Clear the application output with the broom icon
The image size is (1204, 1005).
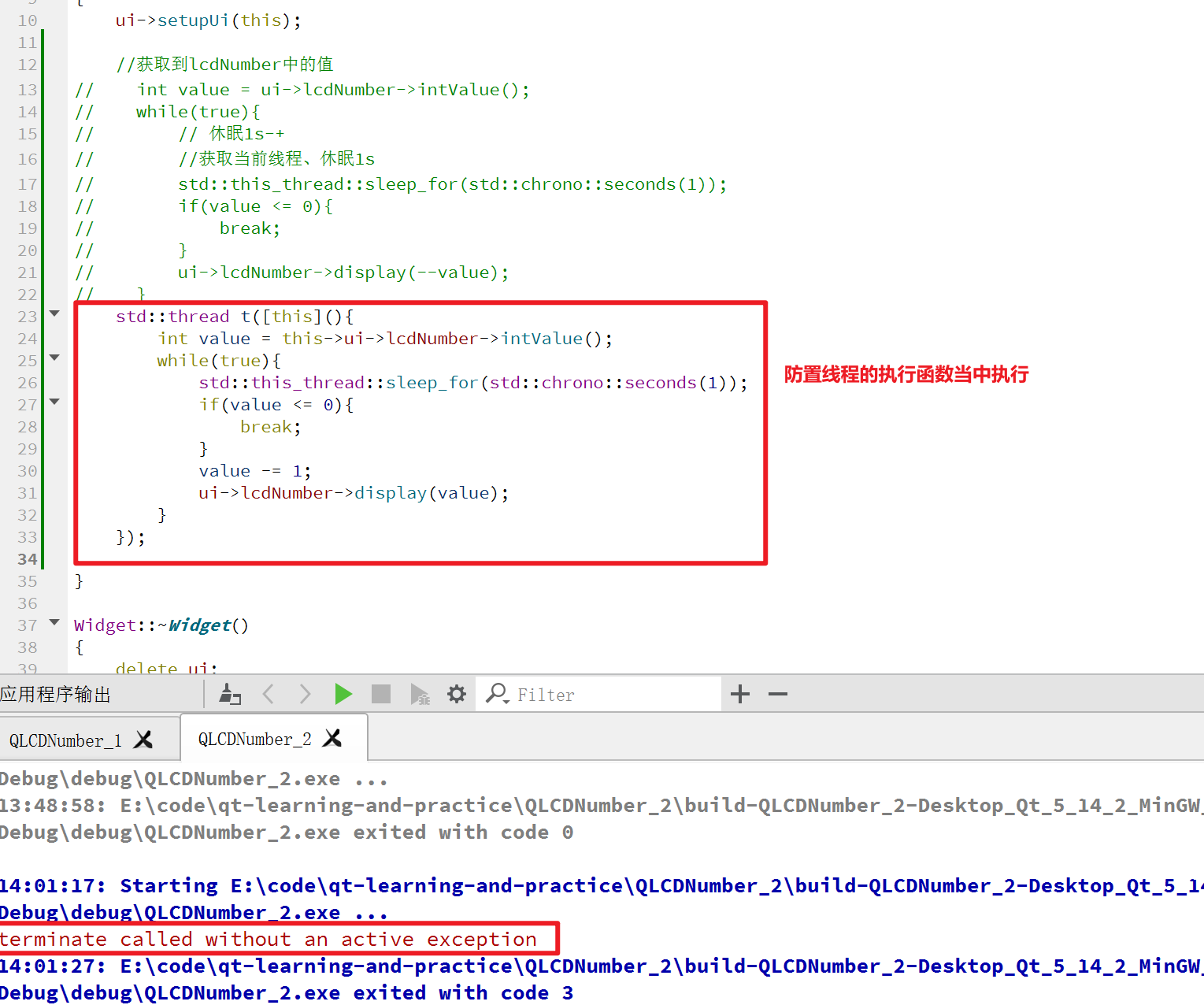[x=230, y=694]
